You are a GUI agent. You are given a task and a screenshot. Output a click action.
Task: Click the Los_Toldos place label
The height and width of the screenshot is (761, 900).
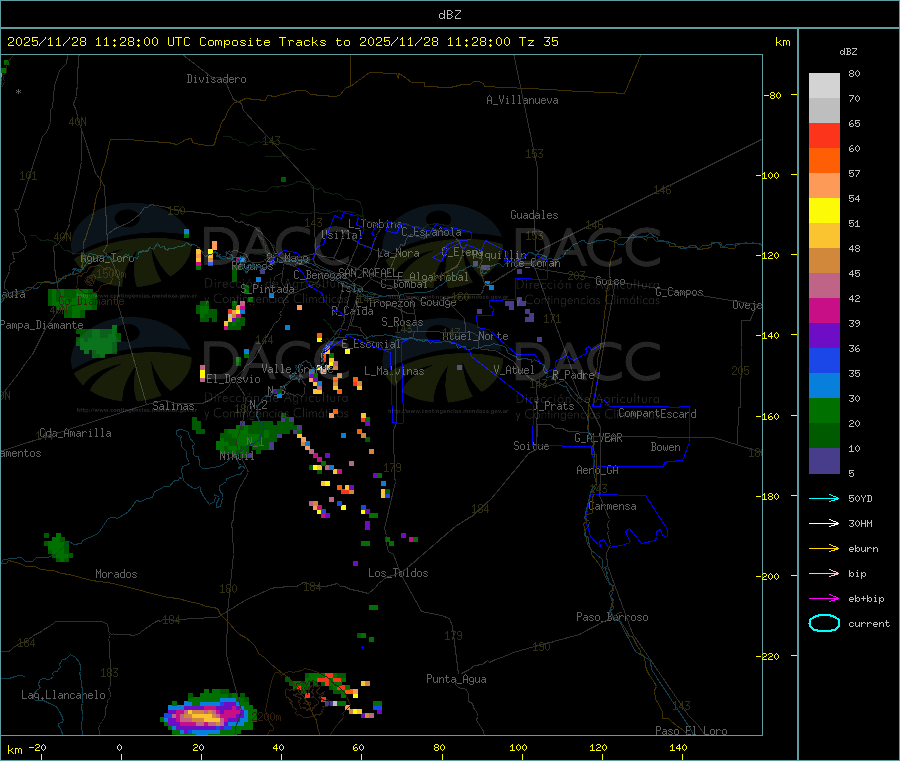coord(398,573)
